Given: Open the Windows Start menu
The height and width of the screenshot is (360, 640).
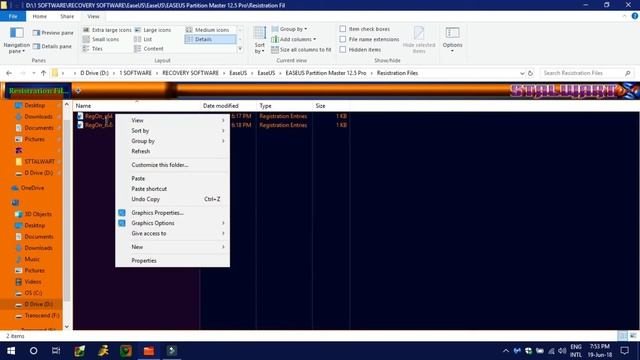Looking at the screenshot, I should [x=11, y=351].
